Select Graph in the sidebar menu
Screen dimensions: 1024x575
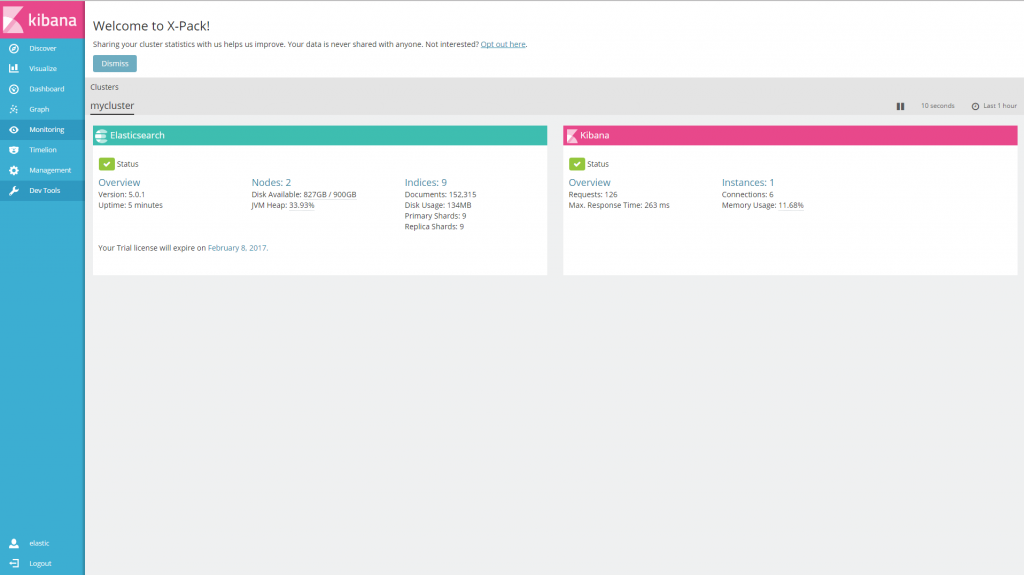pos(39,109)
